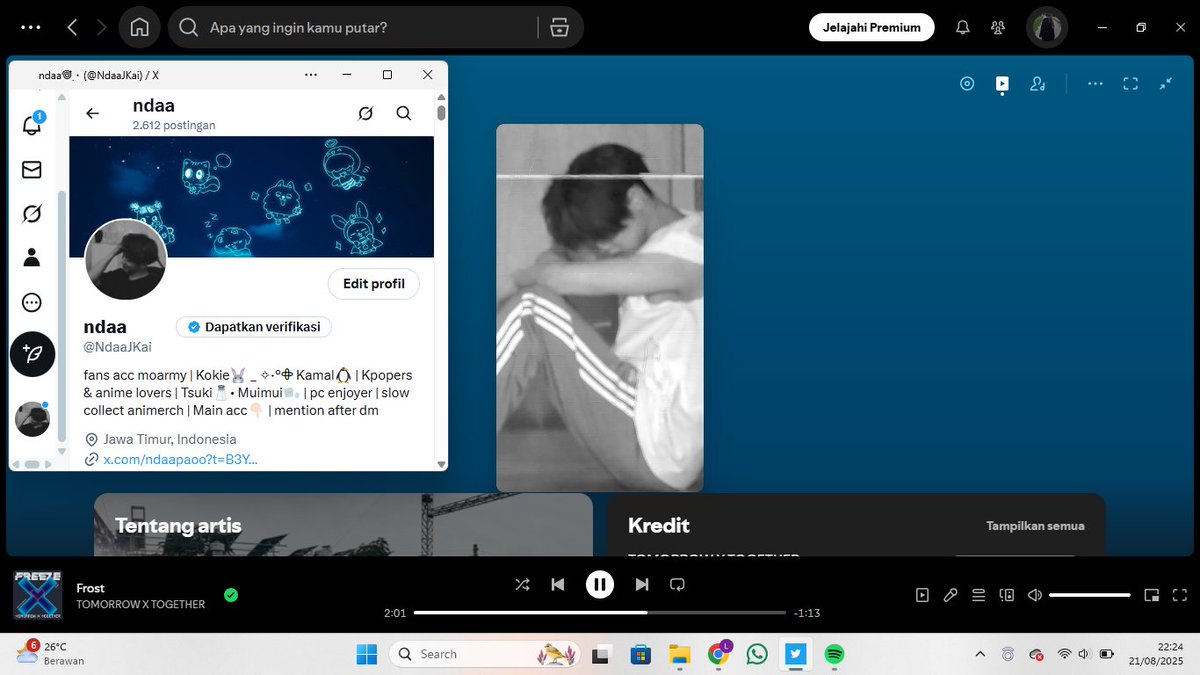The width and height of the screenshot is (1200, 675).
Task: Open the More circle menu in X sidebar
Action: coord(32,302)
